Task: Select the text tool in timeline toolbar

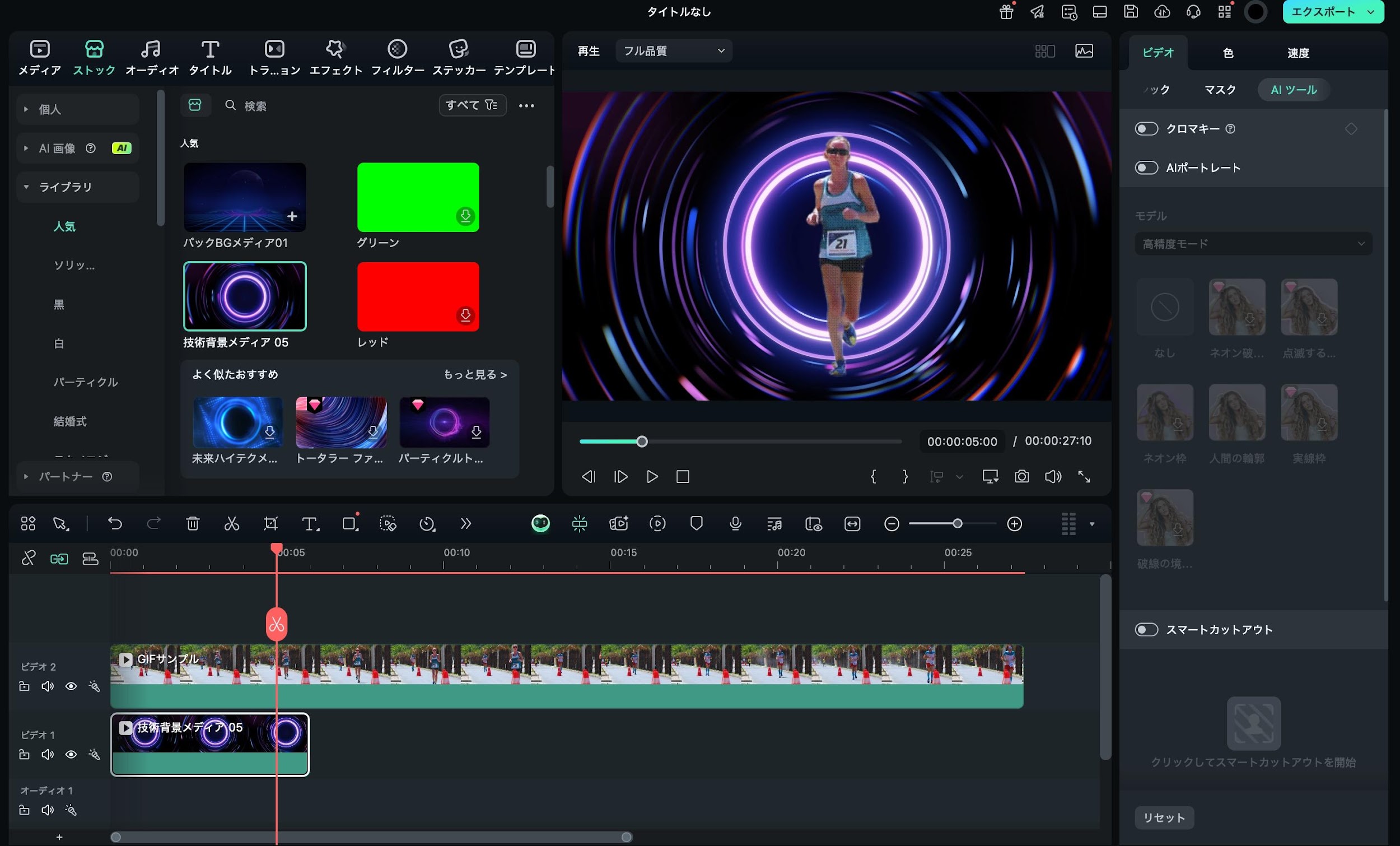Action: (x=310, y=524)
